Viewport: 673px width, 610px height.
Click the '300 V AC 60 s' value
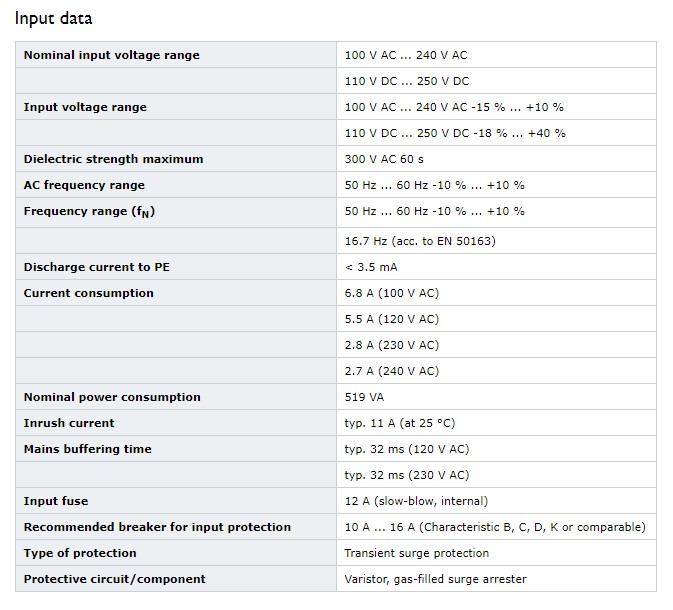384,159
